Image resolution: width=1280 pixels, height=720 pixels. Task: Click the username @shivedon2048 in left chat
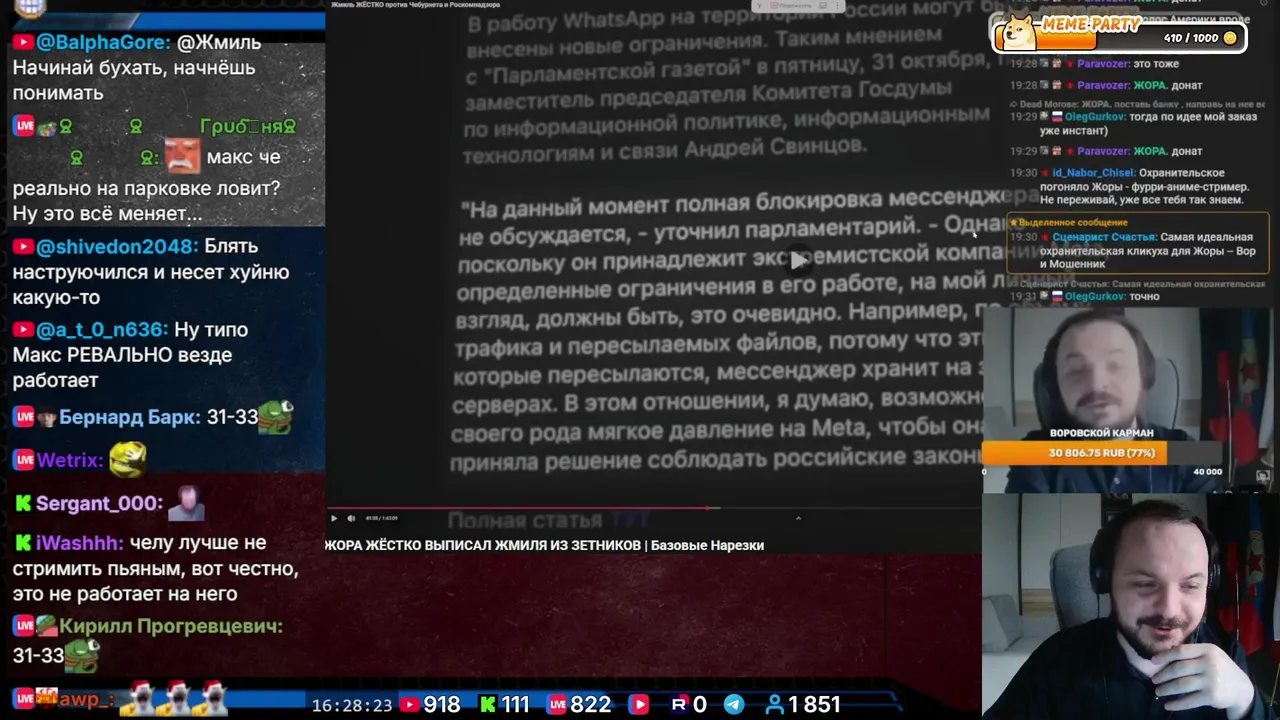[117, 246]
